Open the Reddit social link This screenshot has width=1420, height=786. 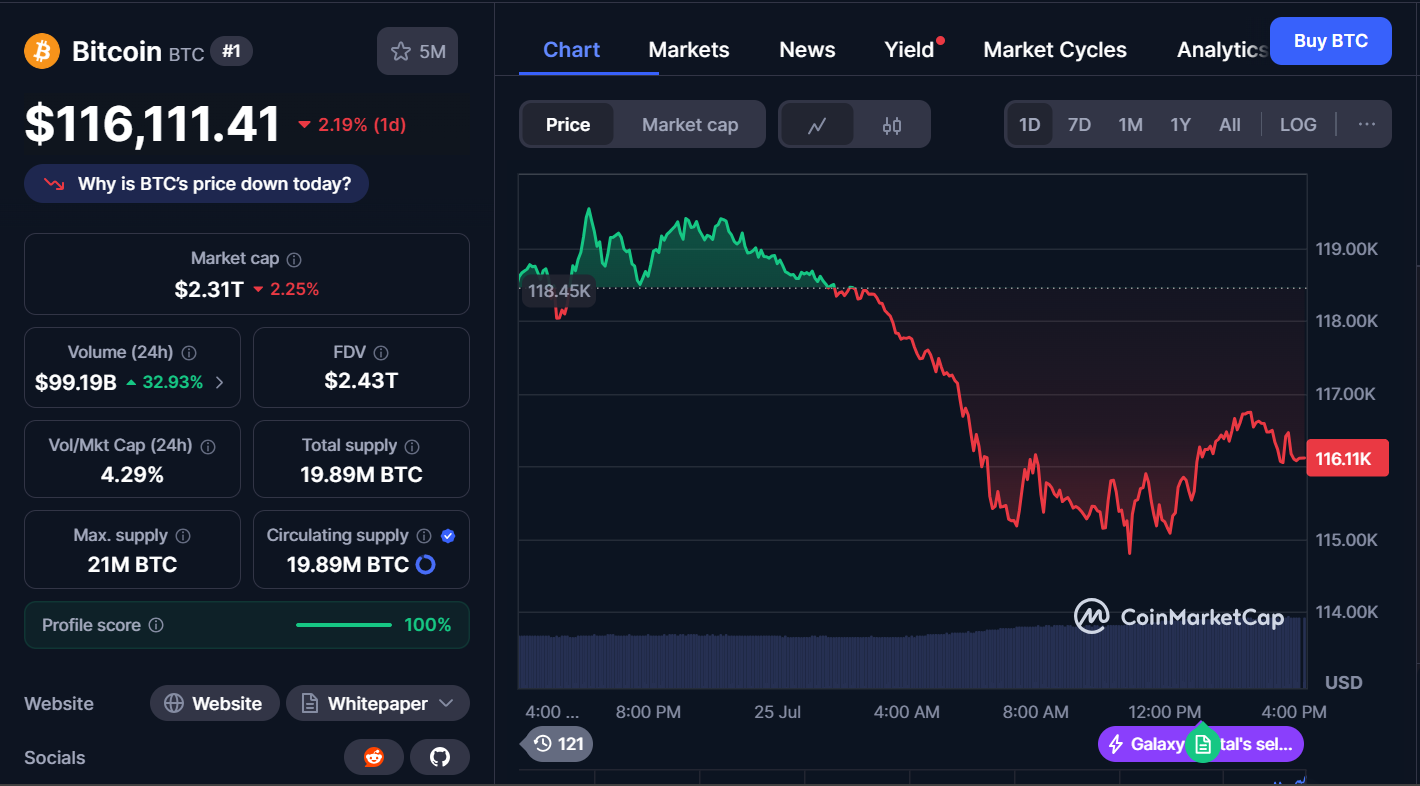[x=374, y=758]
